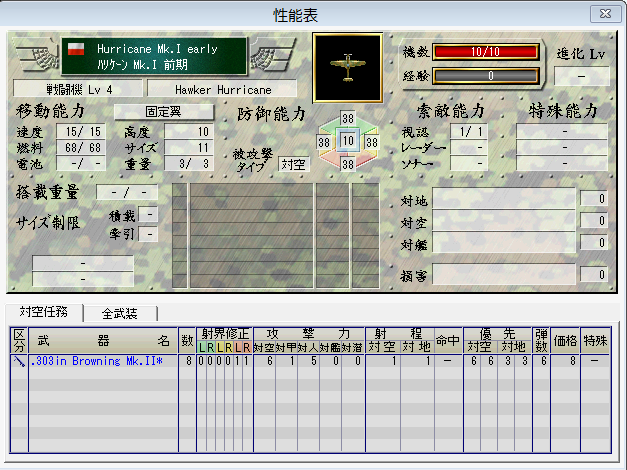This screenshot has width=627, height=470.
Task: Click the price value 8 in Browning row
Action: point(565,361)
